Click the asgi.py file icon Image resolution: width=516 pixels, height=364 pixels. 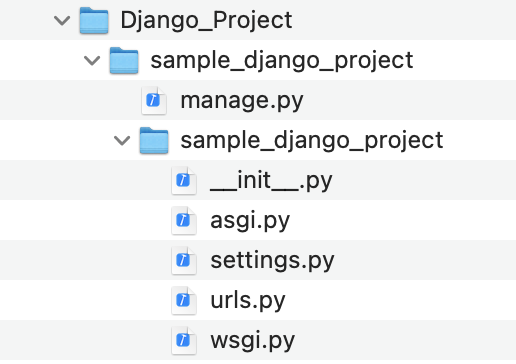pyautogui.click(x=184, y=220)
